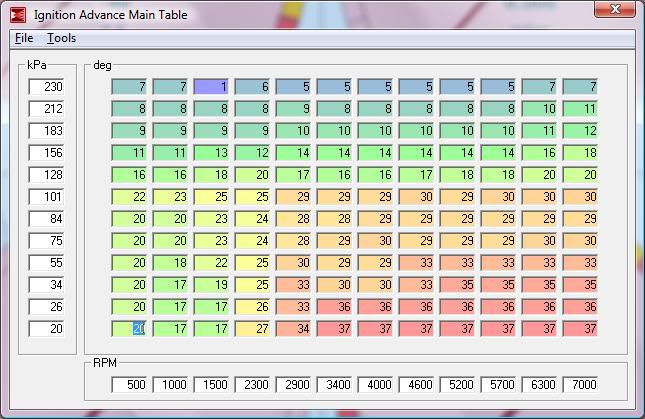Select advance cell at 84 kPa, 3400 RPM
This screenshot has height=419, width=645.
(334, 219)
